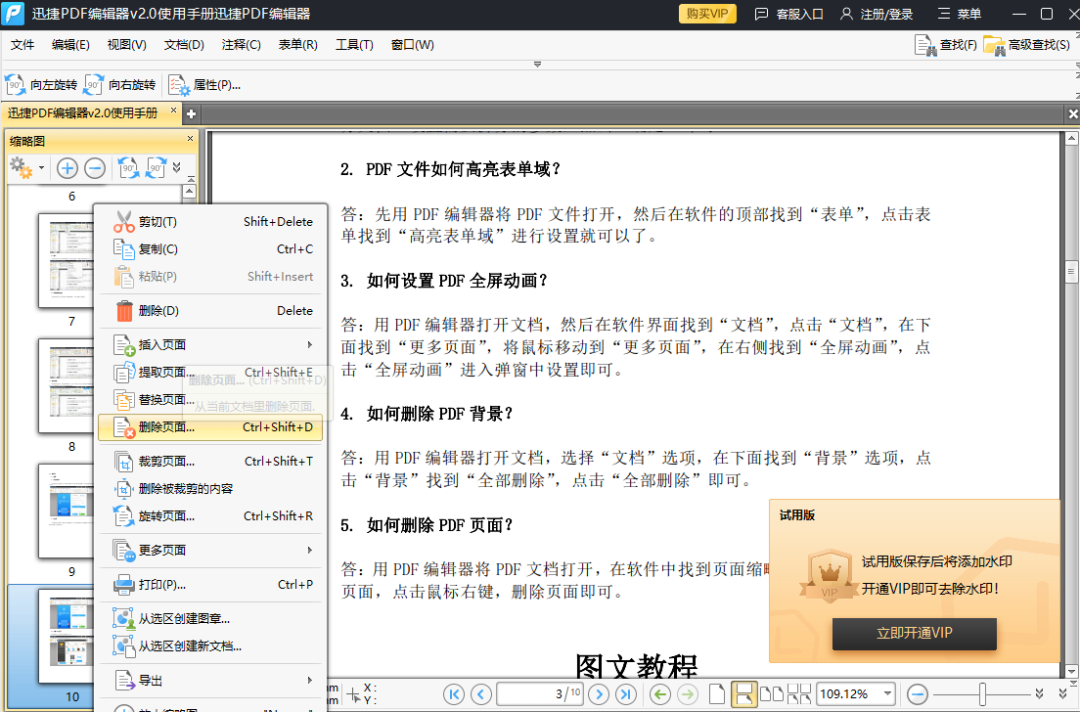
Task: Open the 菜单 hamburger menu
Action: point(959,14)
